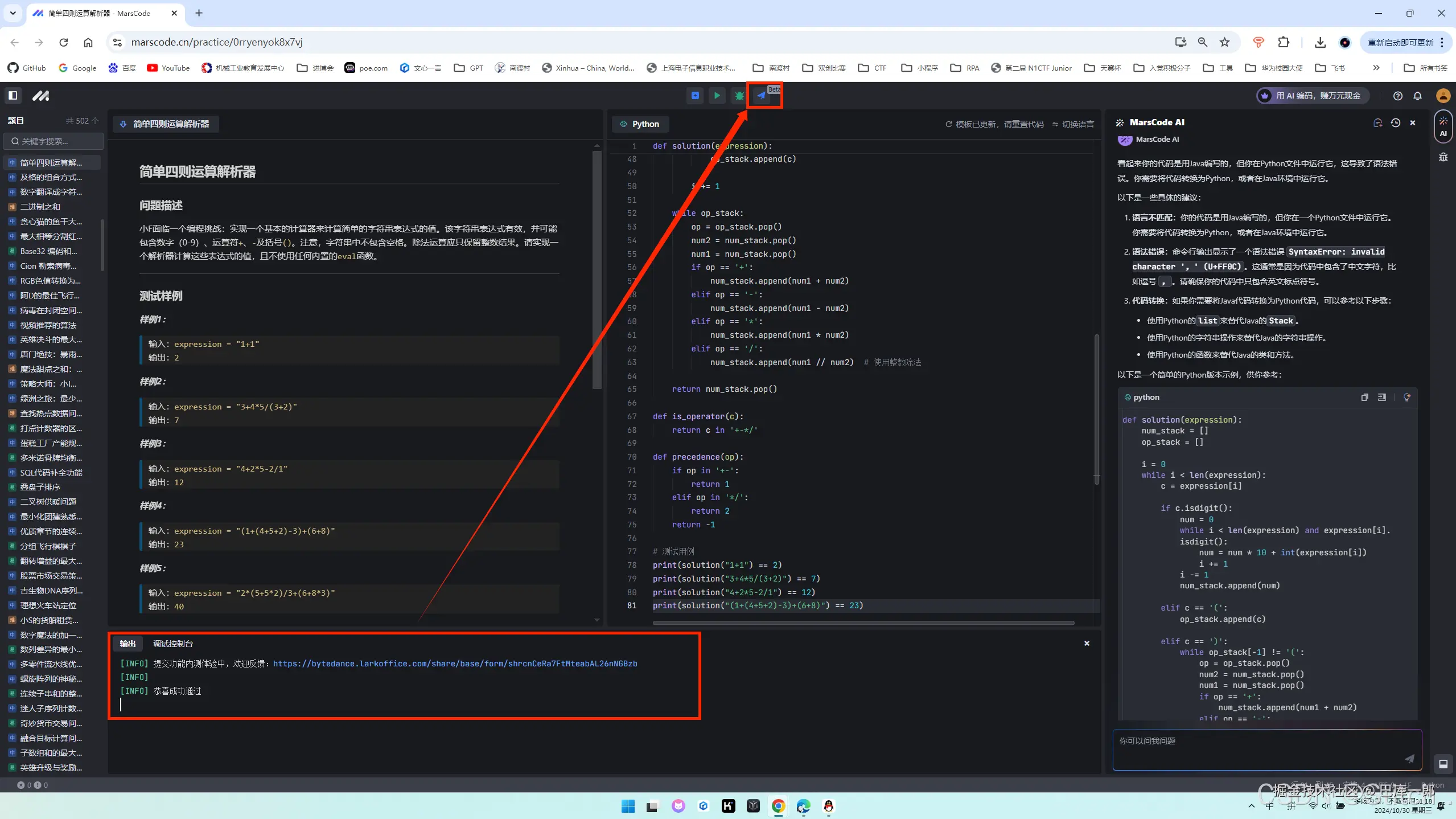Open the larkoffice feedback form link
This screenshot has width=1456, height=819.
(x=455, y=664)
